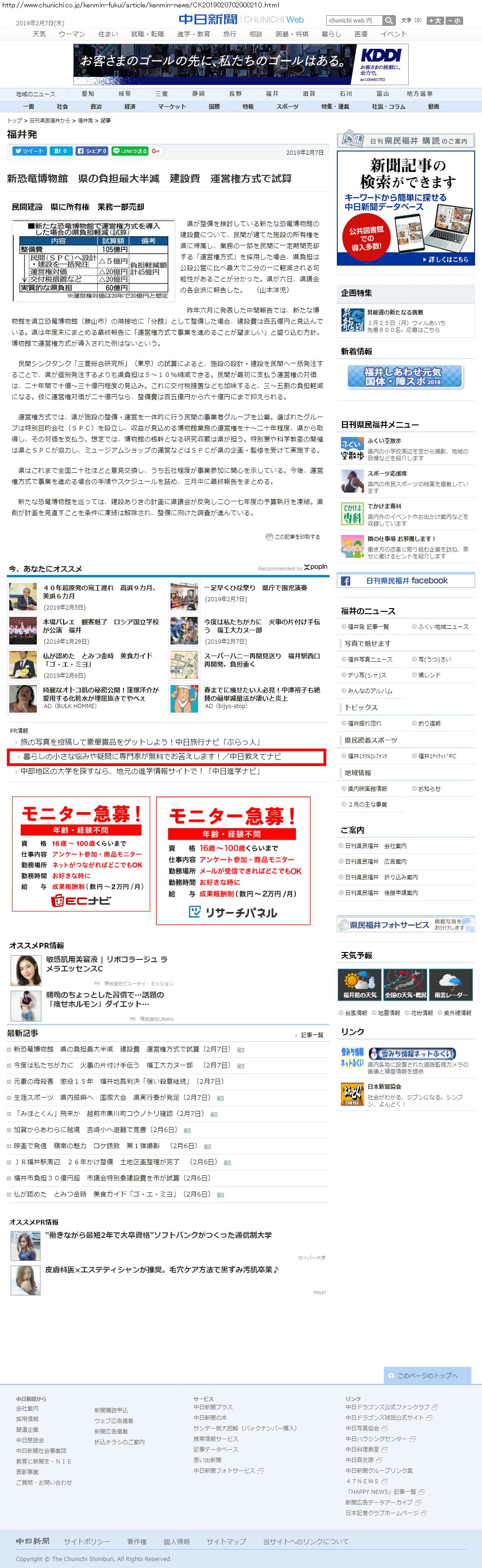482x1568 pixels.
Task: Focus the chunichi web 内 search field
Action: coord(354,21)
